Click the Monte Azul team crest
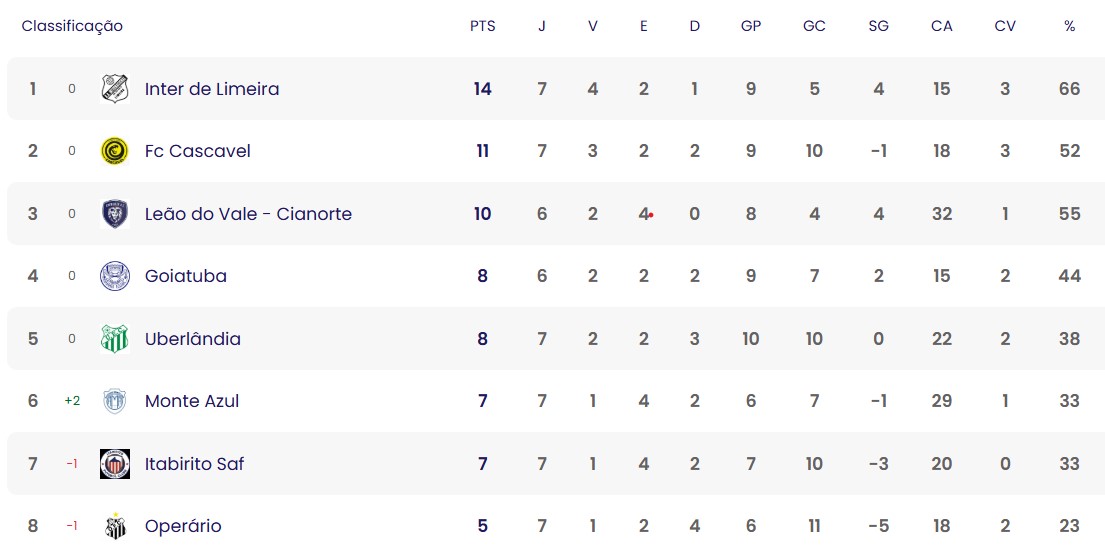1105x552 pixels. pyautogui.click(x=115, y=401)
